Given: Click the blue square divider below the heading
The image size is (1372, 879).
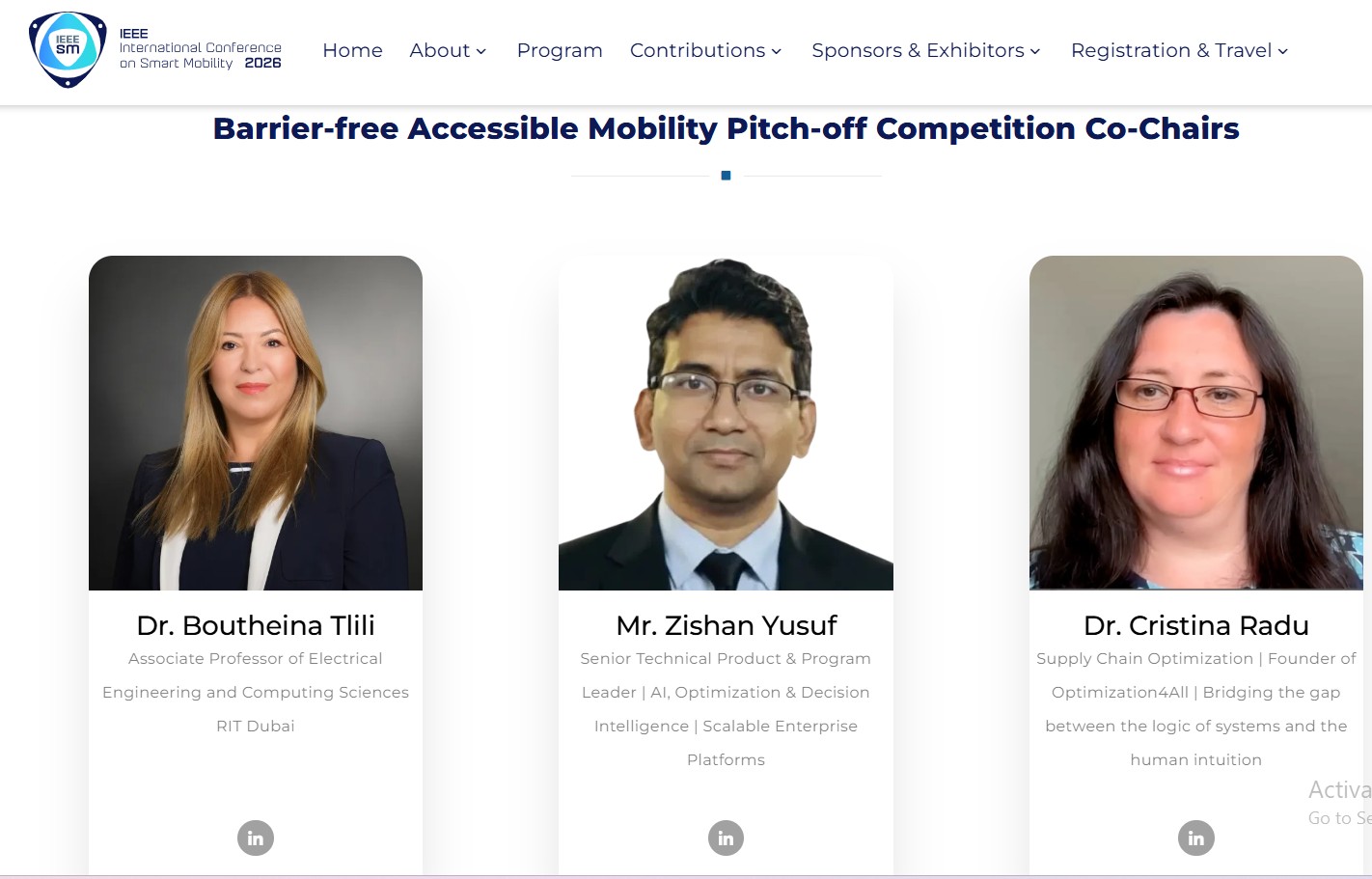Looking at the screenshot, I should [727, 175].
